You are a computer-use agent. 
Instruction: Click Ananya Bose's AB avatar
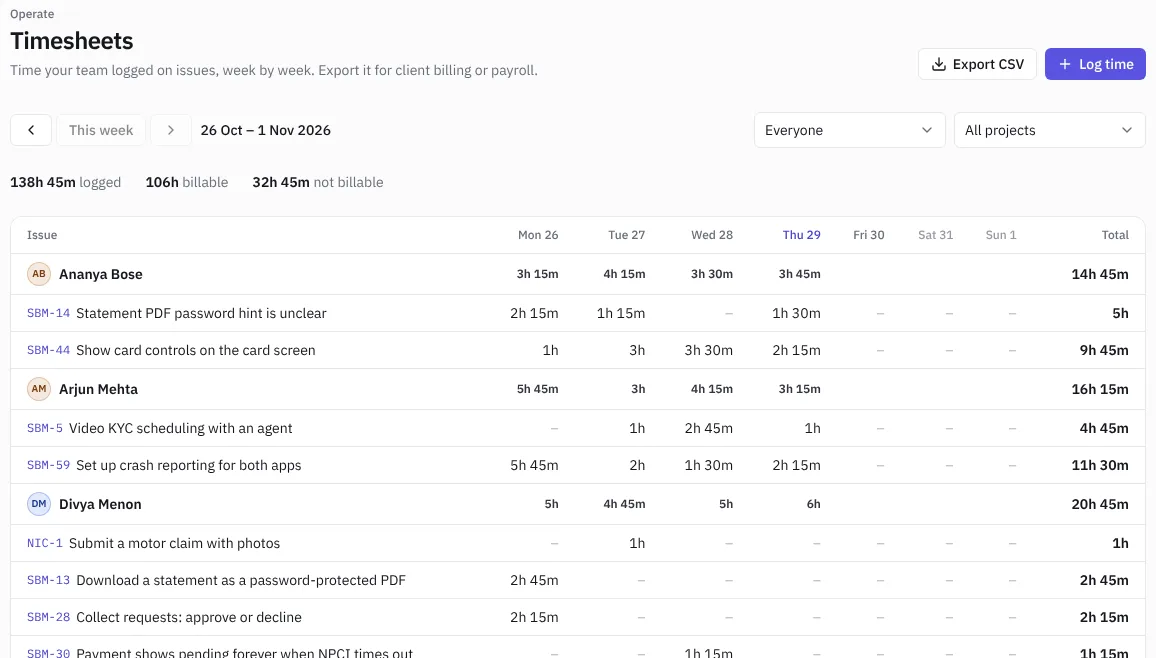click(x=39, y=274)
